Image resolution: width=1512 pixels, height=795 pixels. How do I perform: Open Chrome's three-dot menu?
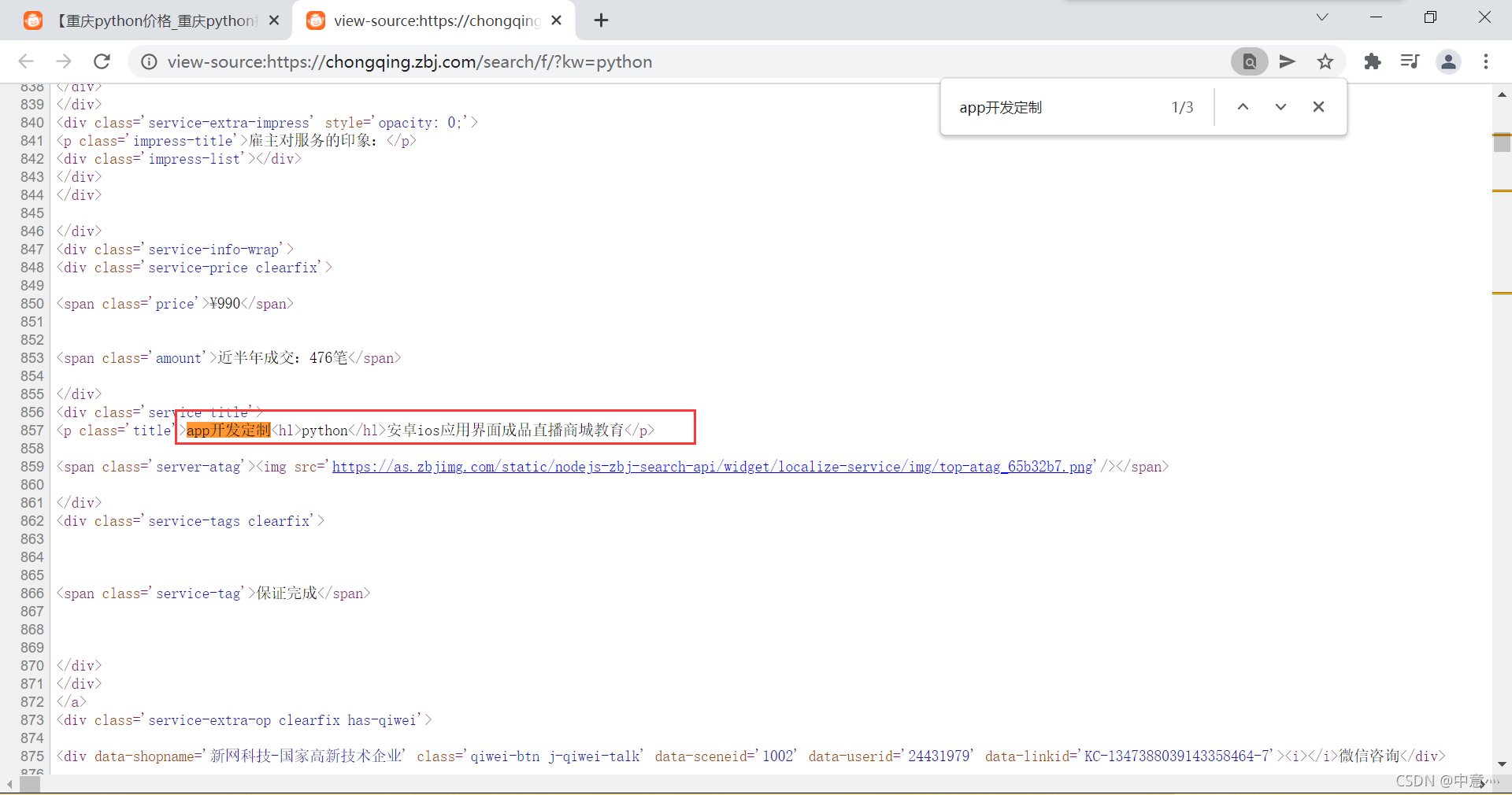[x=1486, y=61]
